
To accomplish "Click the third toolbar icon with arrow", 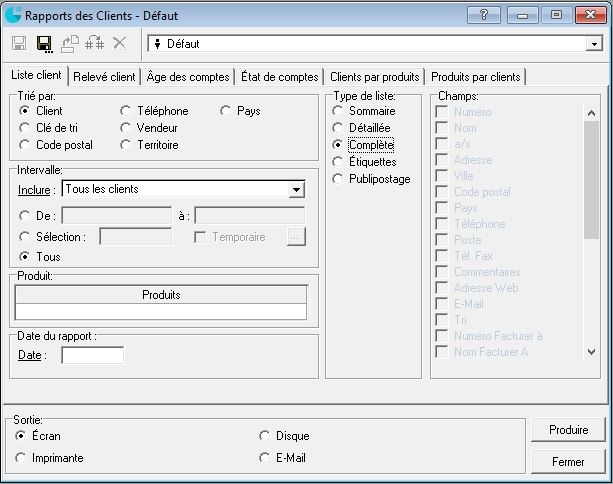I will tap(70, 43).
